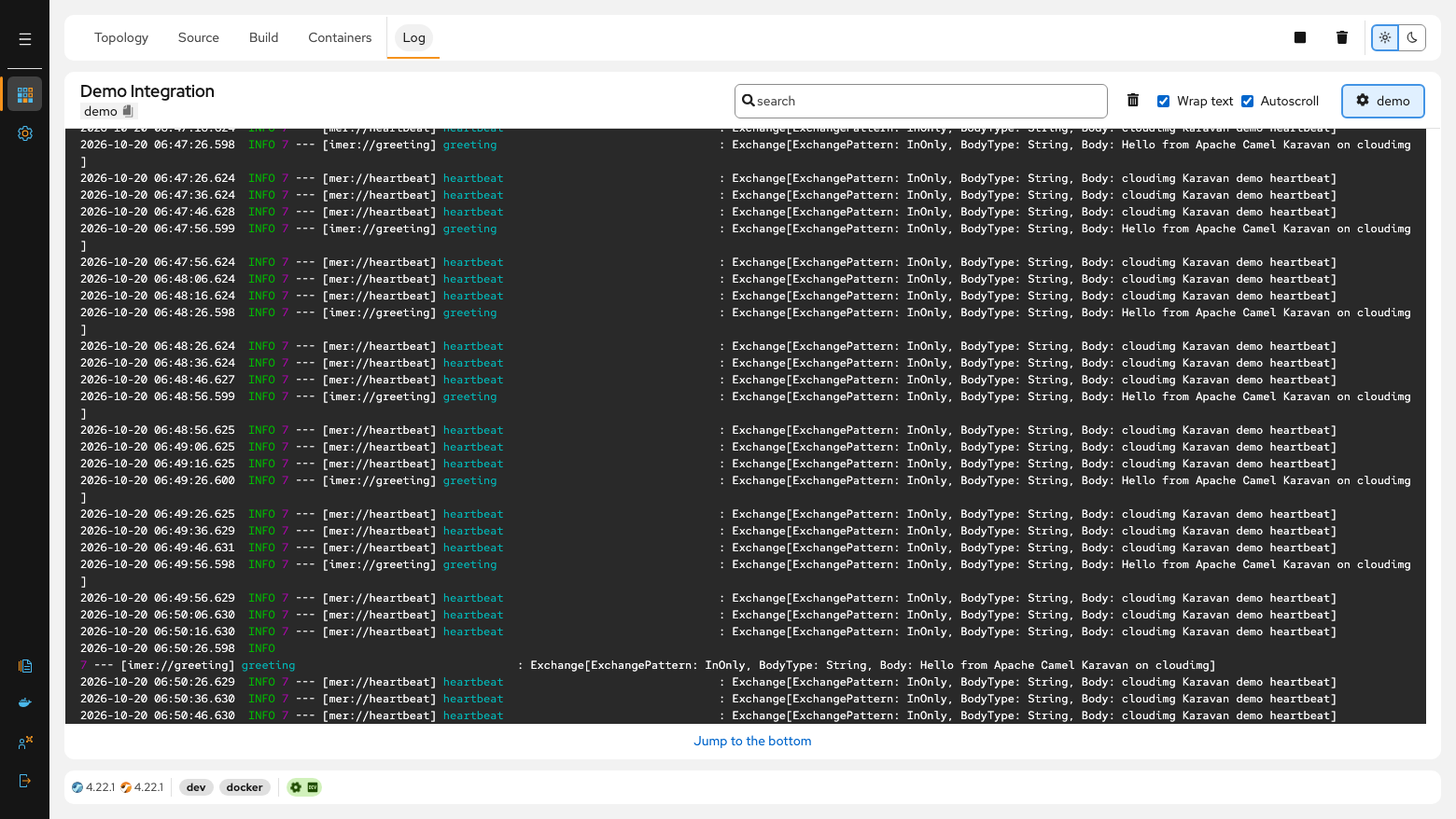This screenshot has width=1456, height=819.
Task: Switch to dark theme with the moon icon
Action: pyautogui.click(x=1412, y=37)
